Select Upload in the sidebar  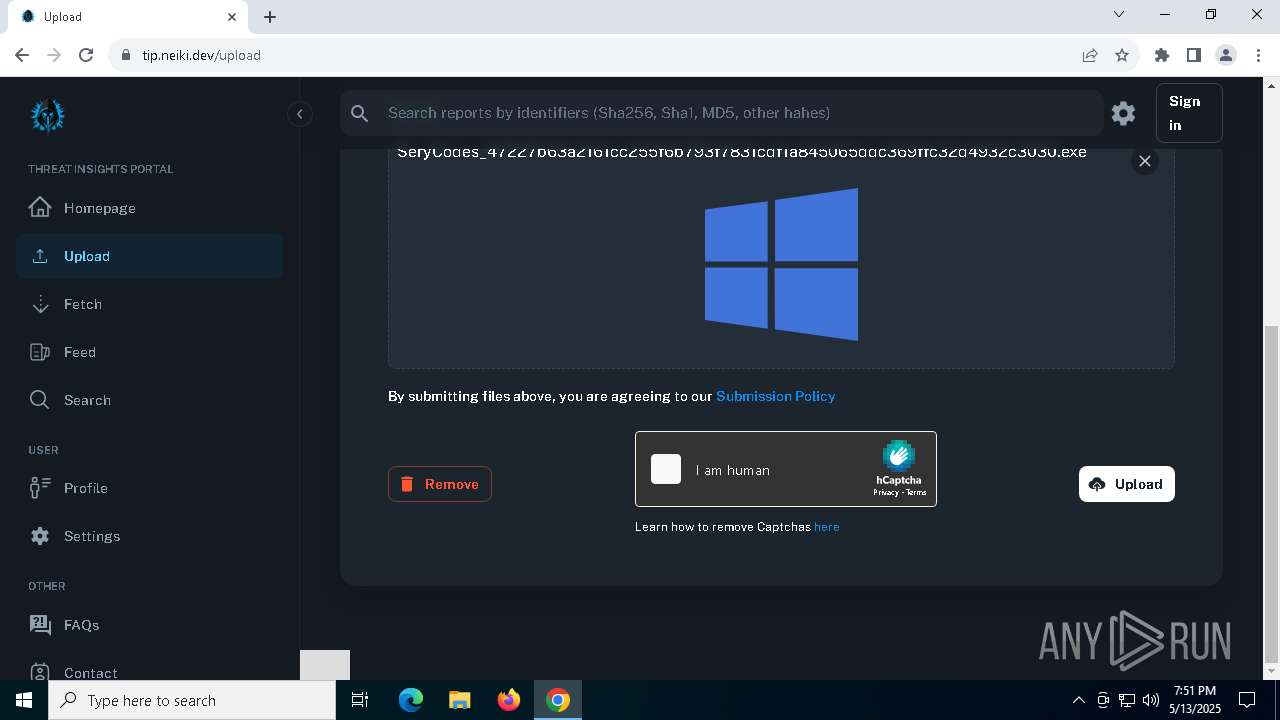tap(149, 256)
